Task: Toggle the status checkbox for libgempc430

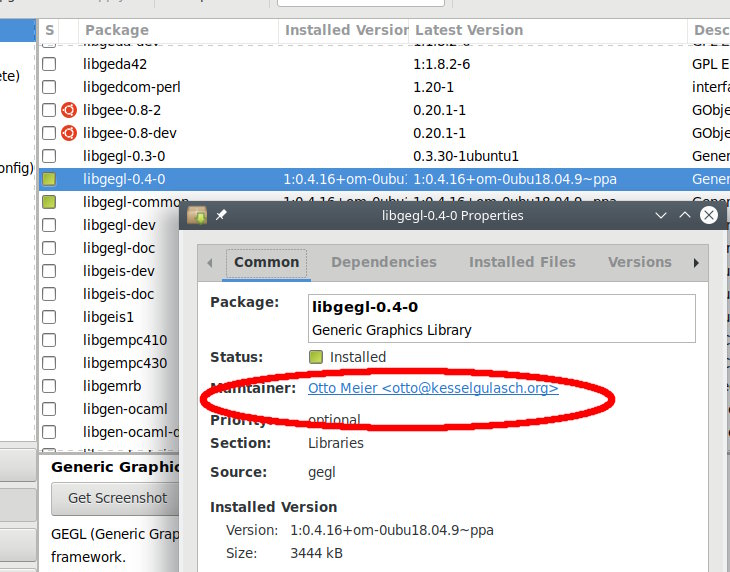Action: click(x=49, y=363)
